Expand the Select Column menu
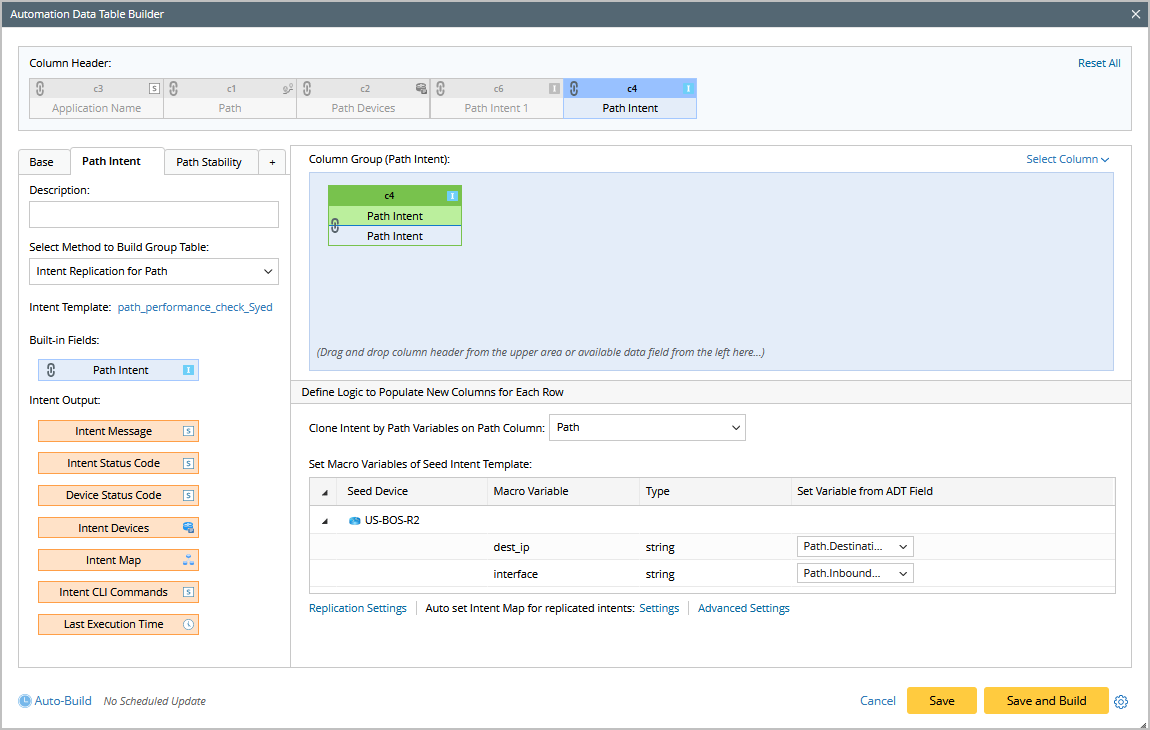 (1067, 159)
